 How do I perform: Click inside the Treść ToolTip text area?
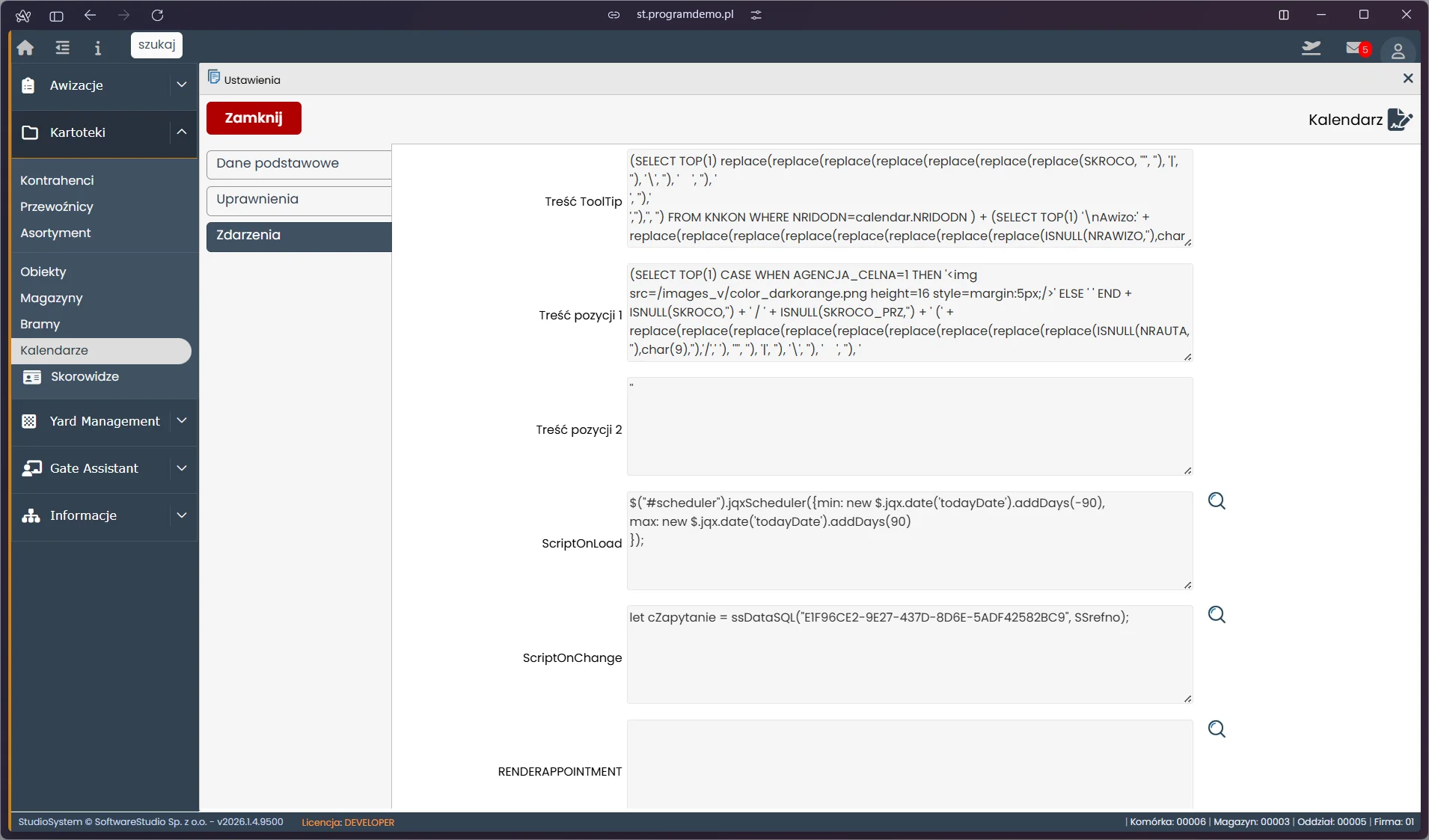tap(910, 198)
